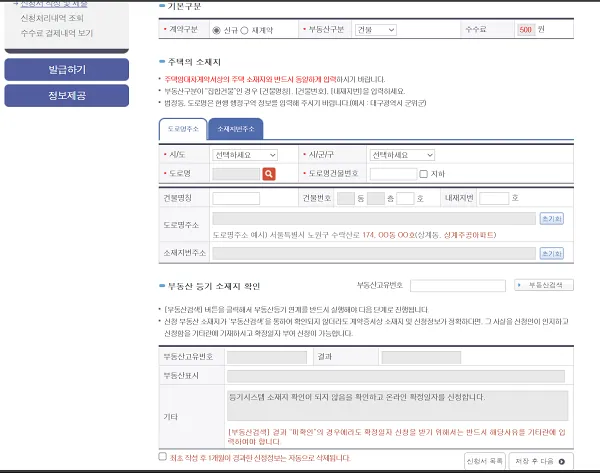The width and height of the screenshot is (600, 473).
Task: Click the 기타 remarks text area
Action: tap(398, 406)
